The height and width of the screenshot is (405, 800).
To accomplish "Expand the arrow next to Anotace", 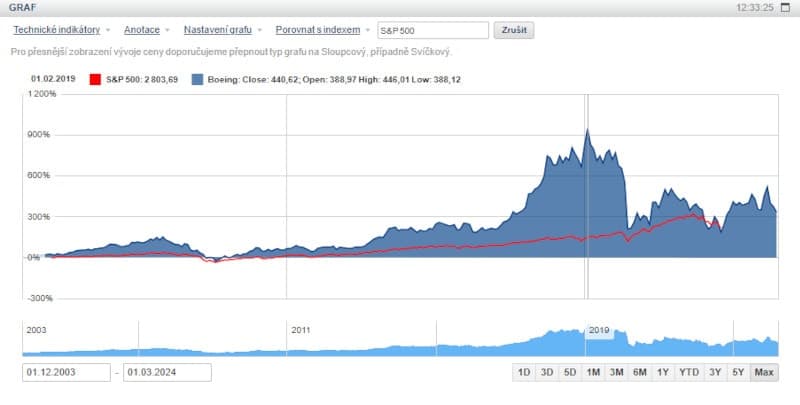I will pyautogui.click(x=167, y=30).
